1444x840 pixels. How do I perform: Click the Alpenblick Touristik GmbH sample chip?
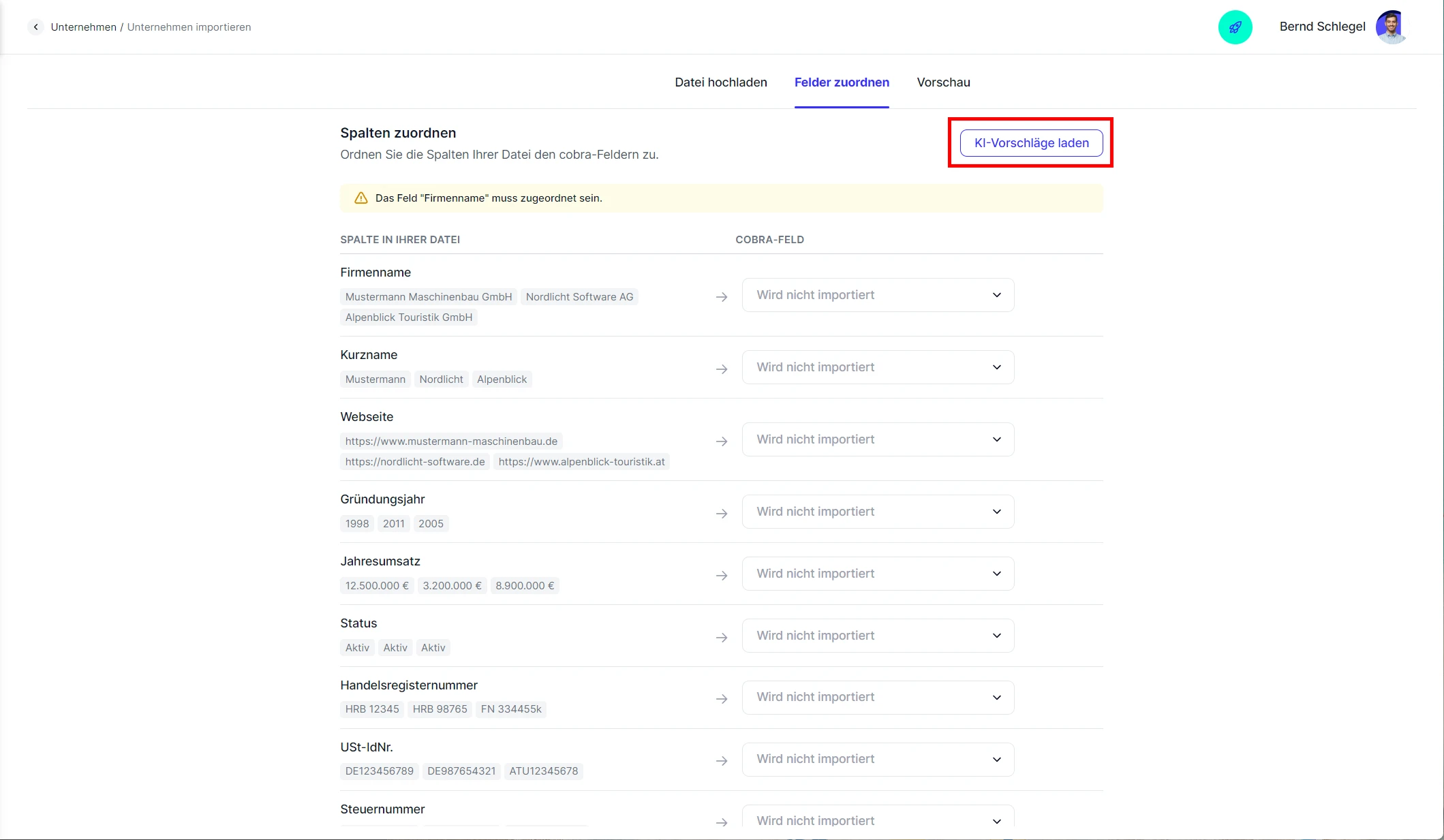[x=408, y=317]
